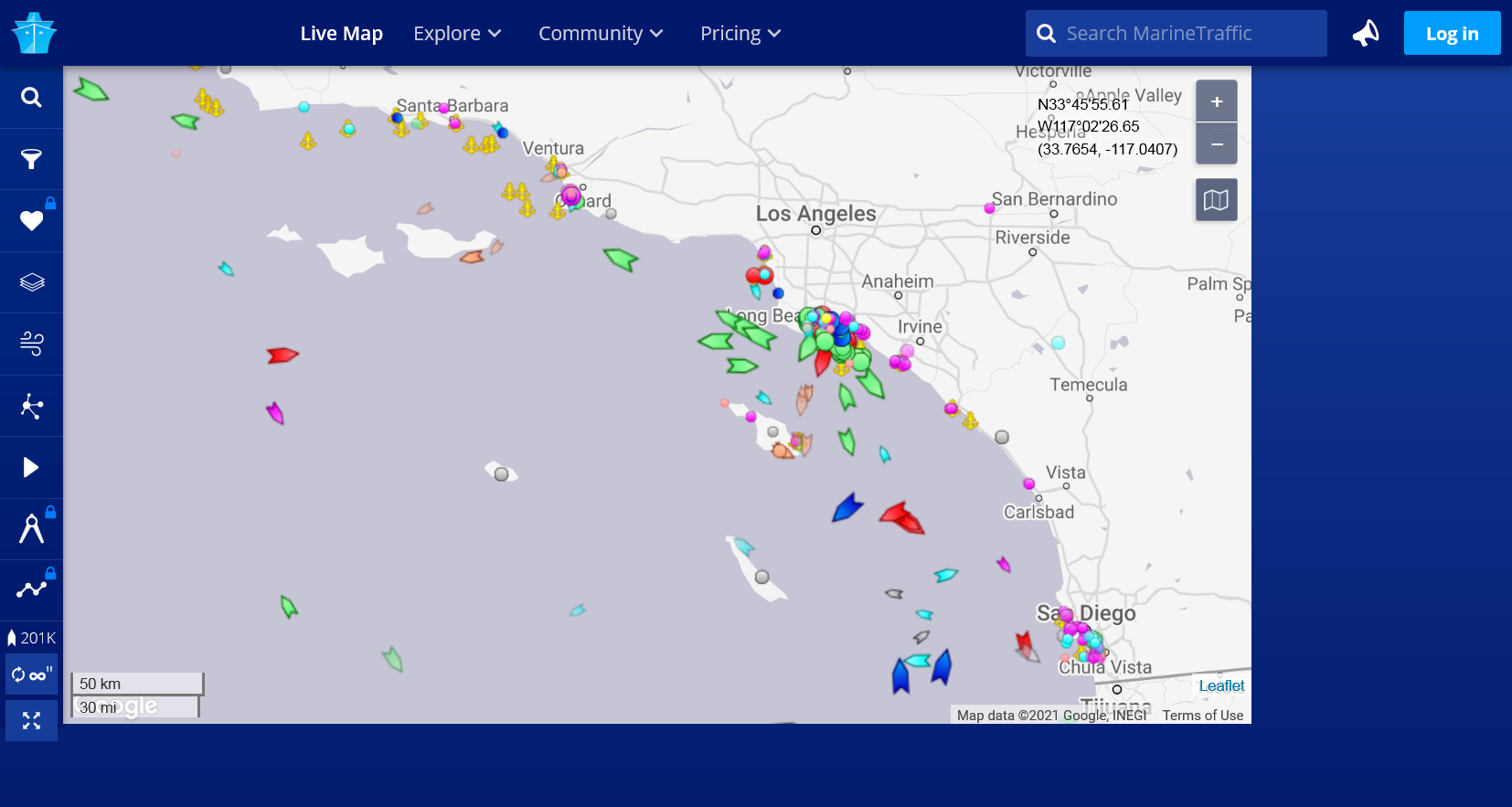Select the red ship west of Channel Islands
This screenshot has height=807, width=1512.
click(x=282, y=355)
